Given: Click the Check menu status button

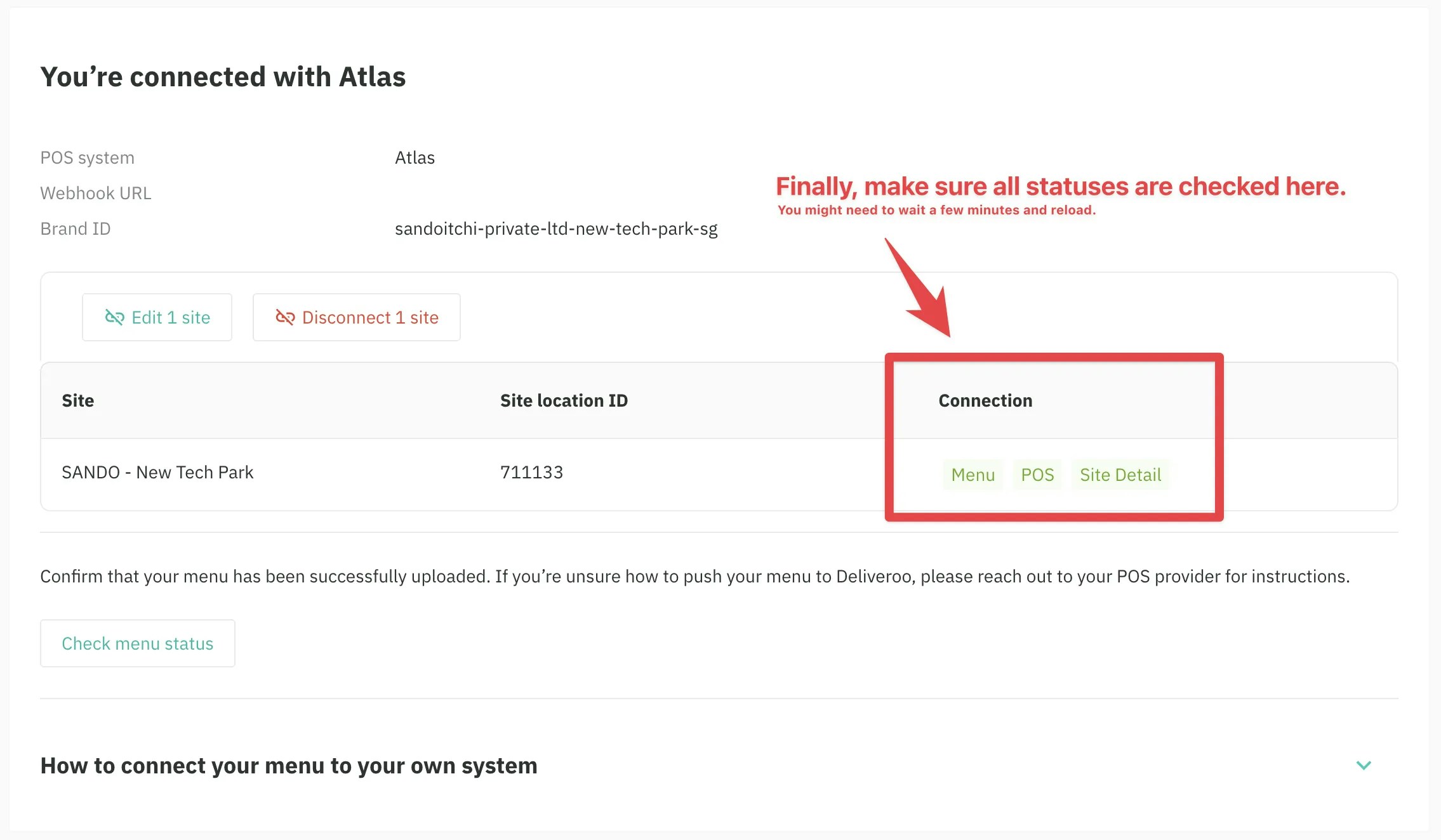Looking at the screenshot, I should pos(137,643).
